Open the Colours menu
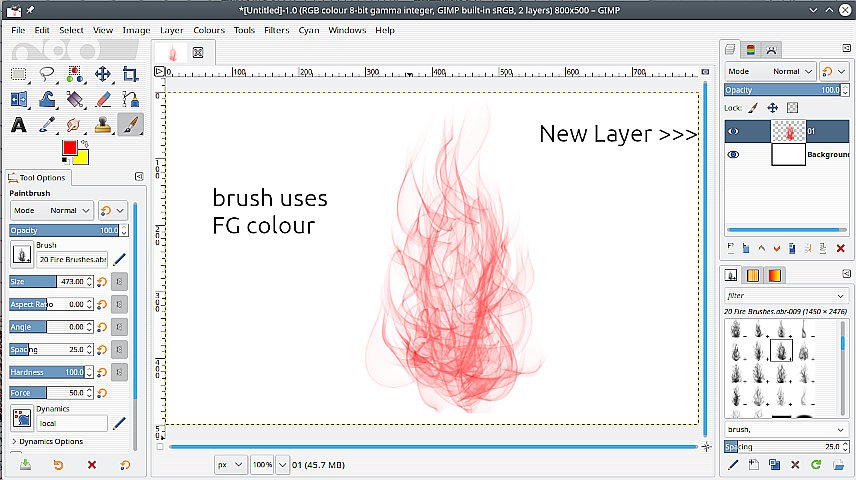856x480 pixels. point(209,30)
